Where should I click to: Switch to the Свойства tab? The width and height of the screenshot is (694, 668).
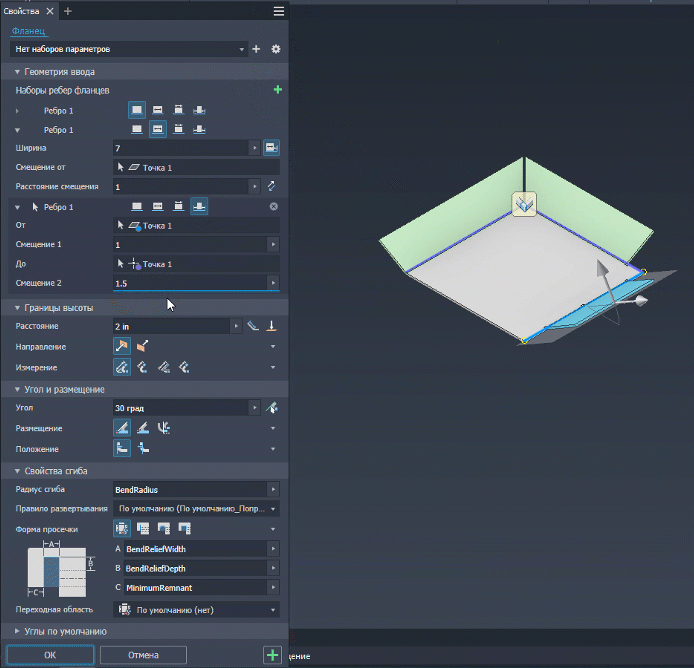[21, 11]
